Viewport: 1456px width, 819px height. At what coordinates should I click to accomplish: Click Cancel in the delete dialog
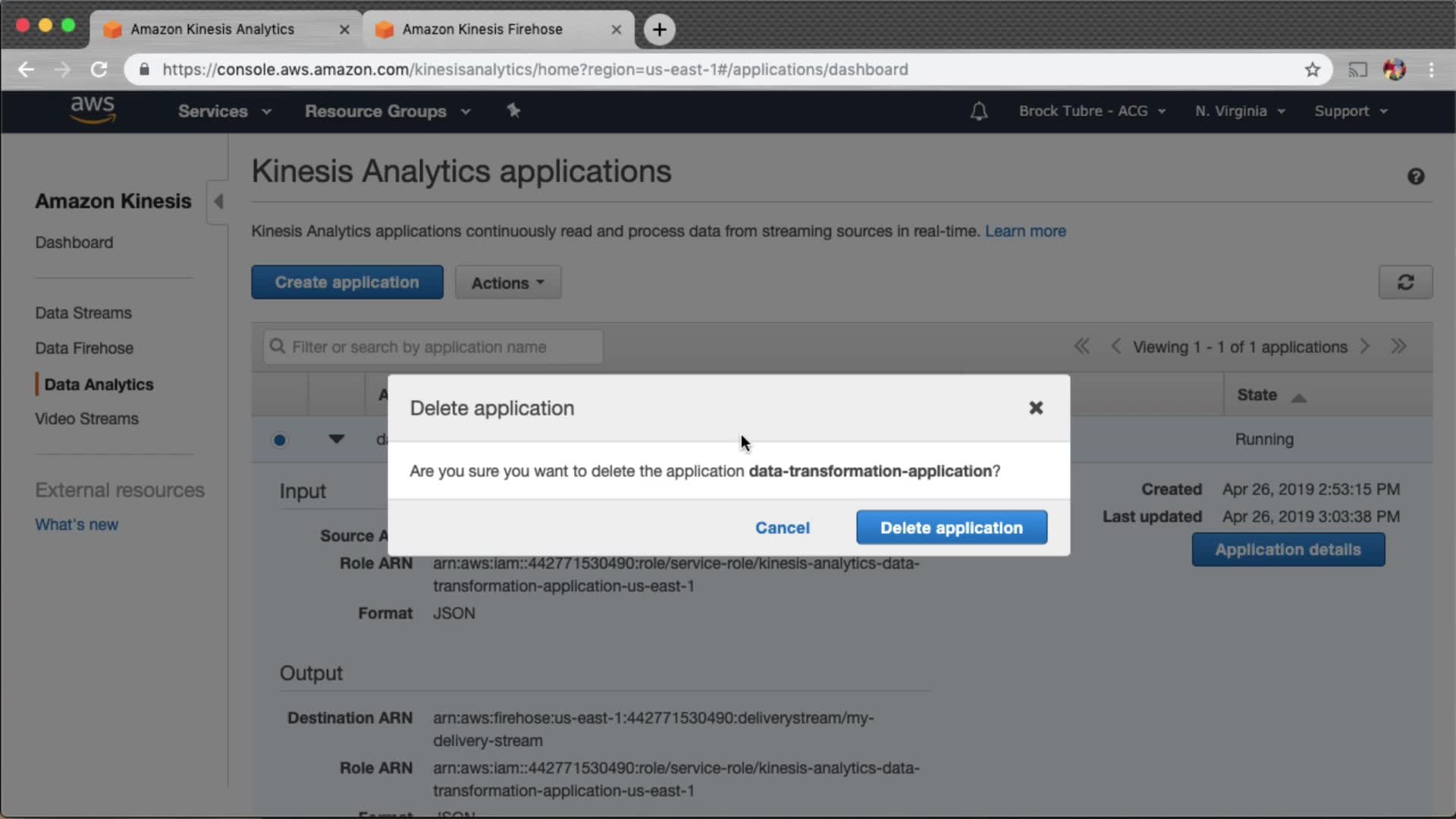click(x=782, y=528)
